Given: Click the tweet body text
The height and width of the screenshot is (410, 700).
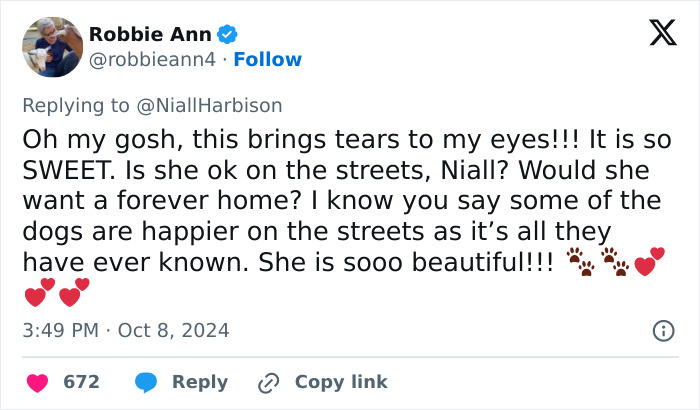Looking at the screenshot, I should [340, 200].
